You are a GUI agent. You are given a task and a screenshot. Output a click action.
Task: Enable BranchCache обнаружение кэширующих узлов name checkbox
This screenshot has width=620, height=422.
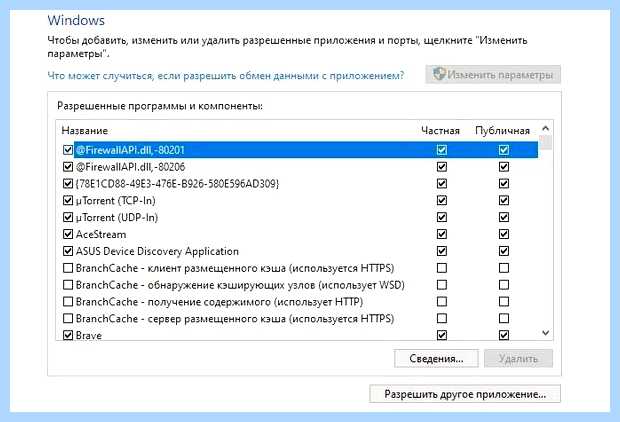[68, 285]
